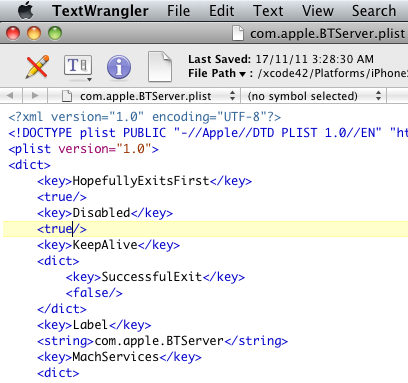Click the document proxy icon in title bar
408x383 pixels.
coord(238,33)
